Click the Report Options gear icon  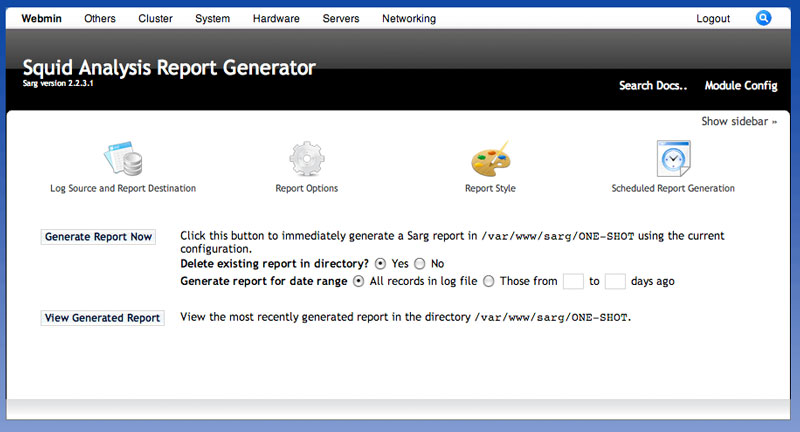[x=306, y=160]
